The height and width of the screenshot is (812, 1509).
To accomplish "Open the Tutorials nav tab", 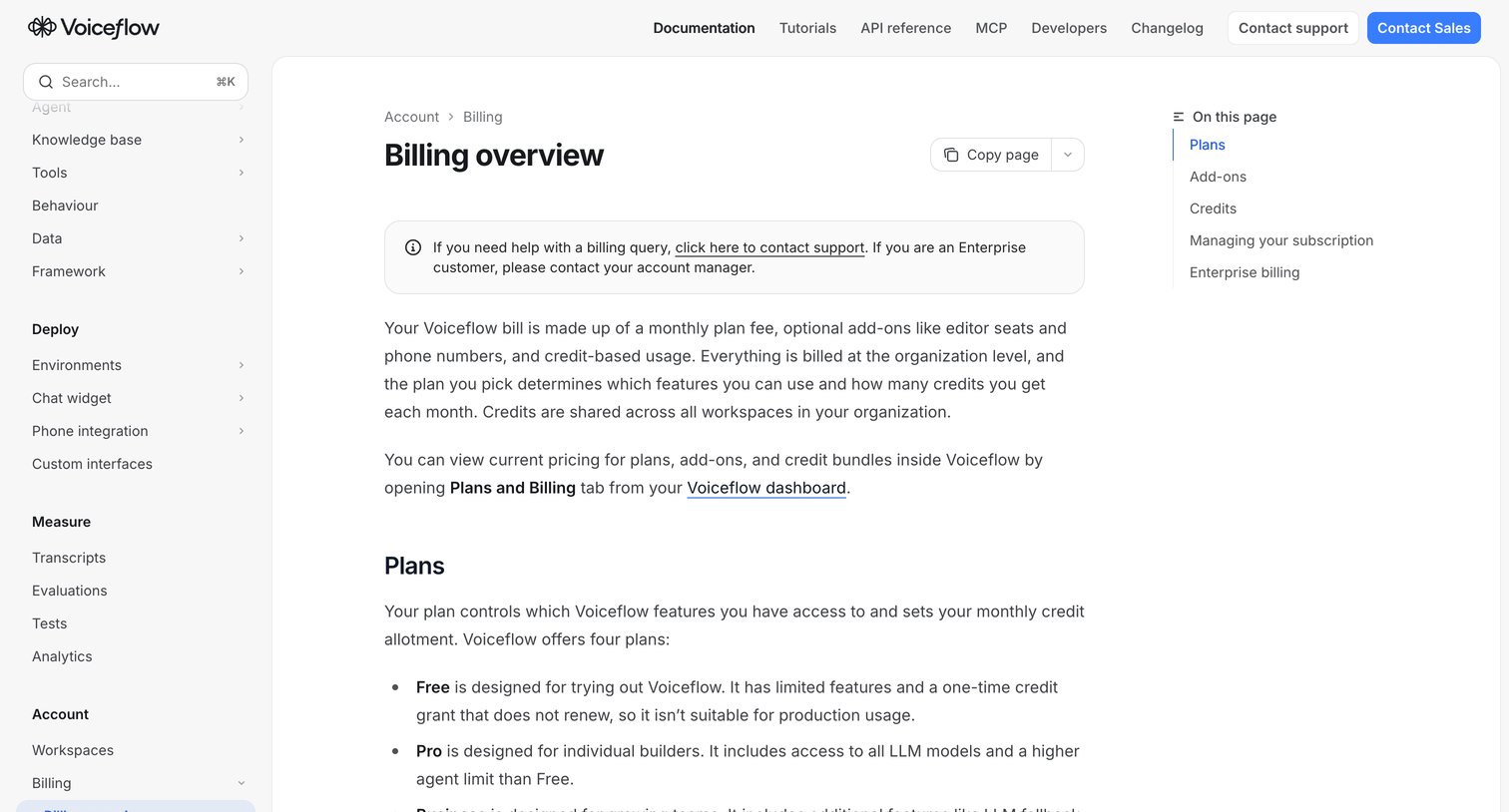I will pos(807,28).
